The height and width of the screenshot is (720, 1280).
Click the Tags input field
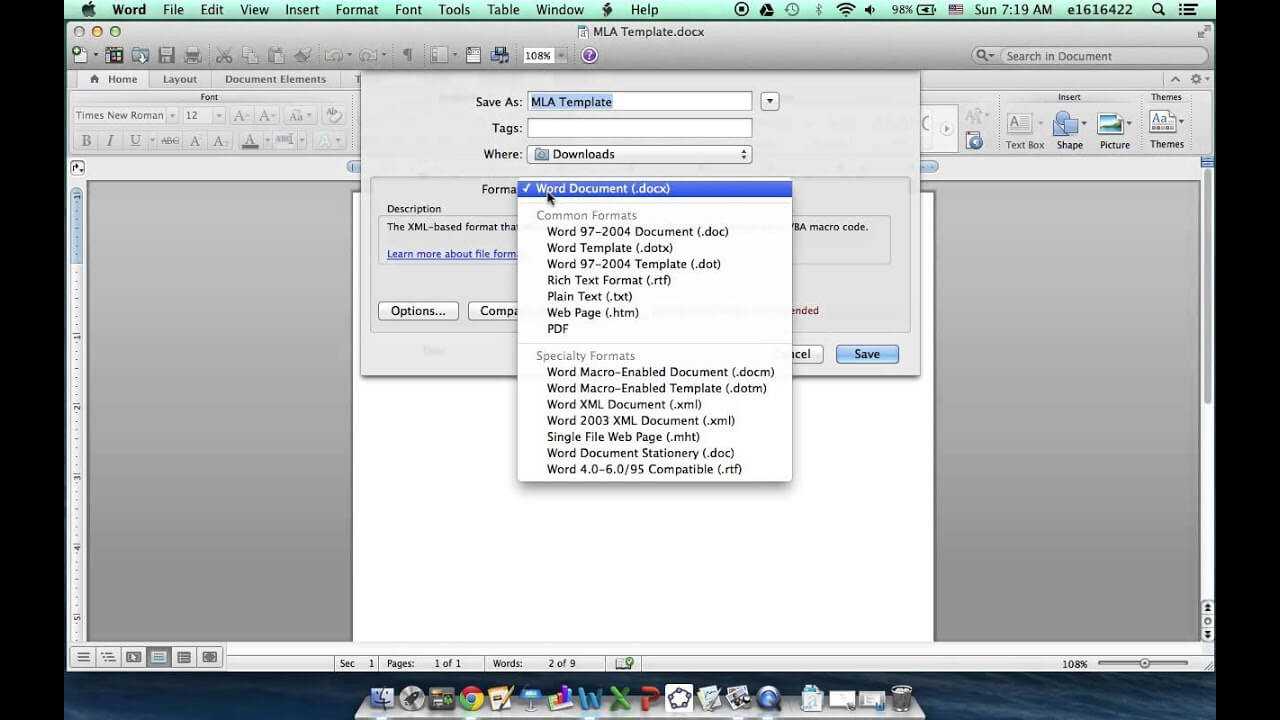(x=639, y=128)
